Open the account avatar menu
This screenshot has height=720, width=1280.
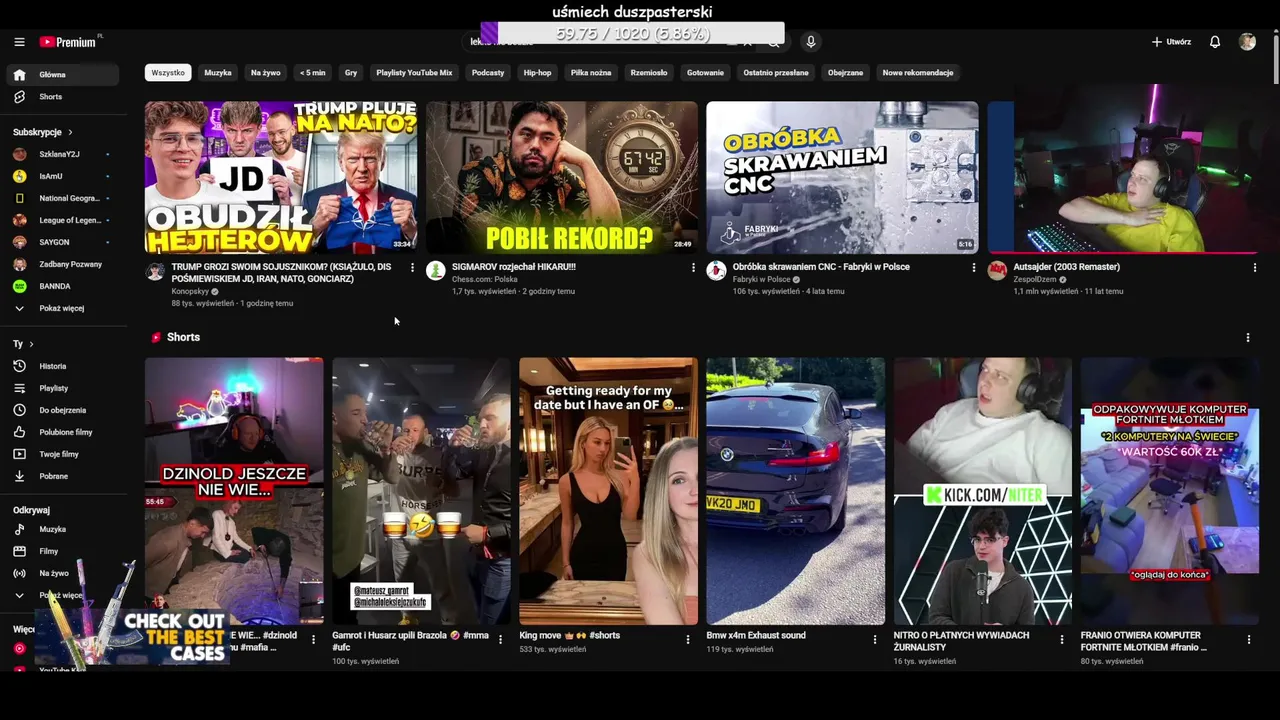pyautogui.click(x=1247, y=42)
